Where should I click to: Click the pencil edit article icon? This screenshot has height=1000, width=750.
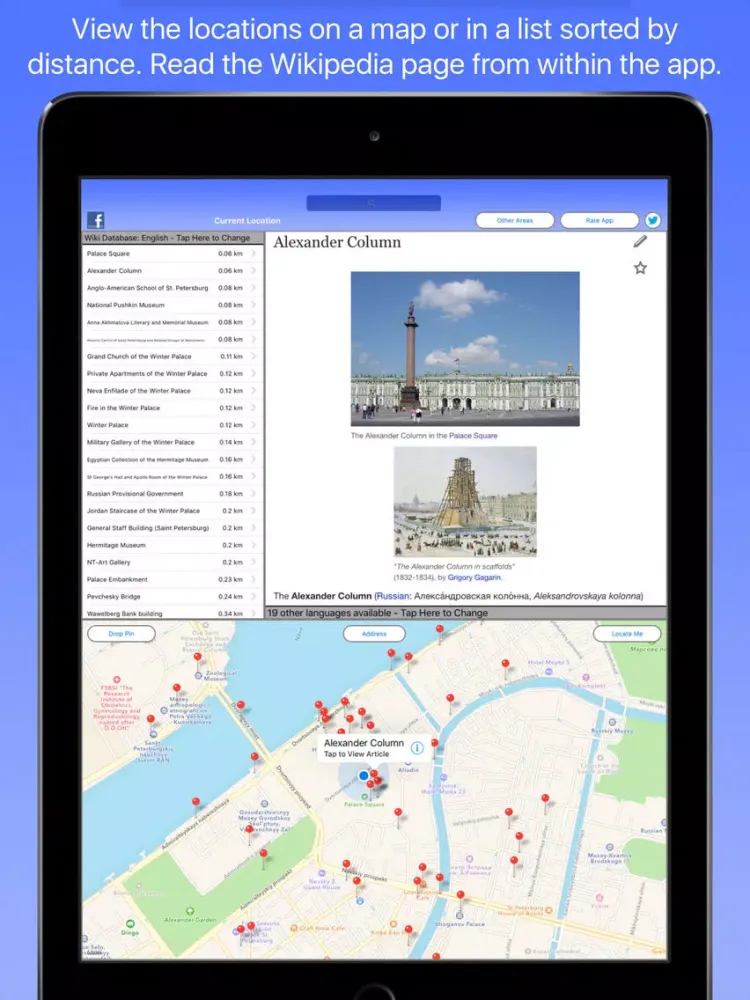point(640,241)
